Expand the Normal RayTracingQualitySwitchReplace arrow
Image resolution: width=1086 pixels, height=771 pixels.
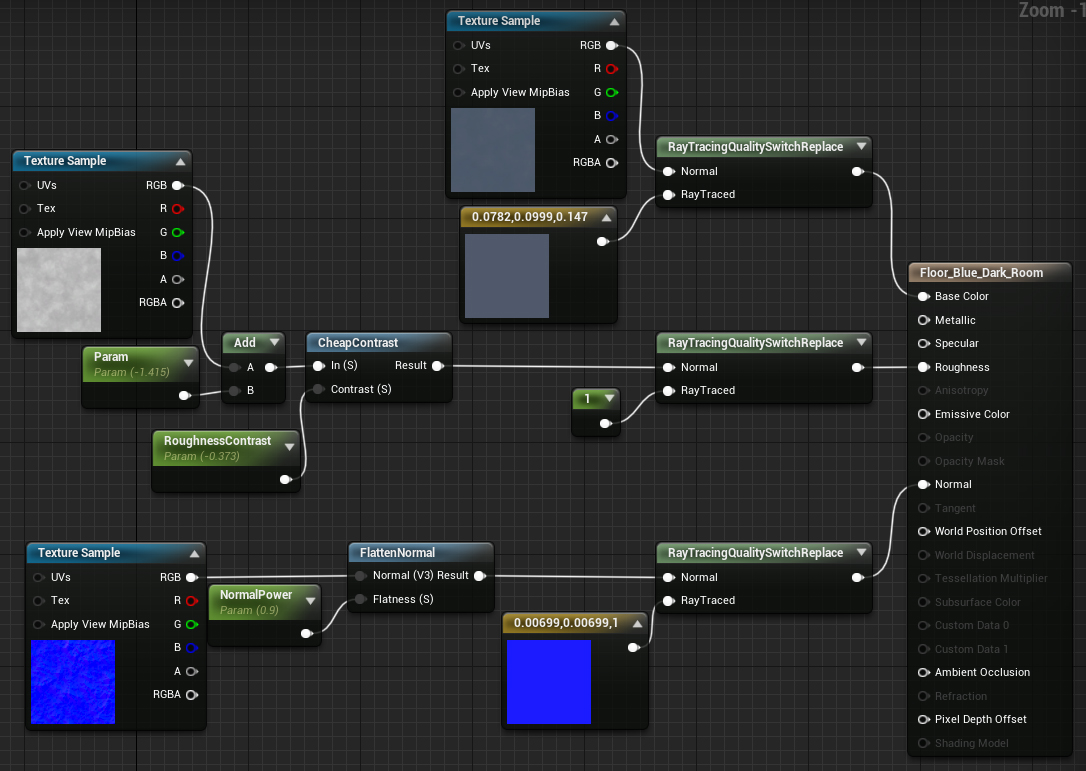862,552
